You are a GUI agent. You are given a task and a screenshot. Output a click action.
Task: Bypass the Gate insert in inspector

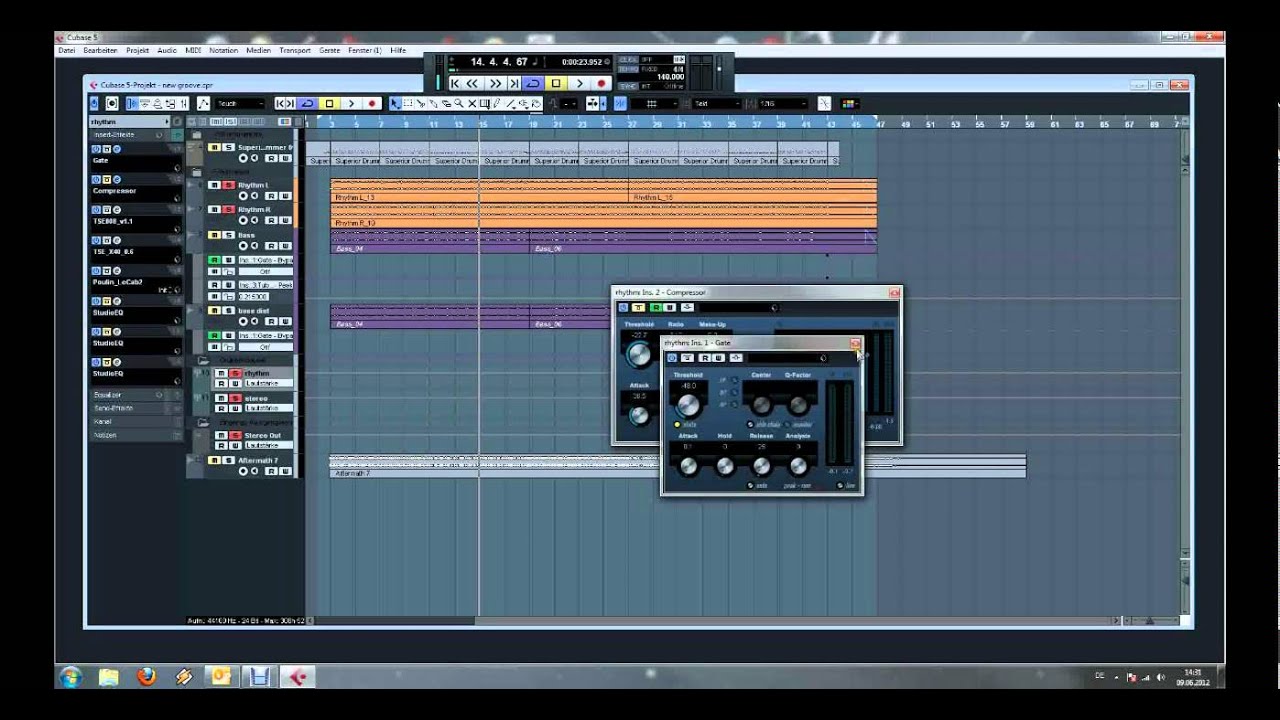click(x=107, y=149)
